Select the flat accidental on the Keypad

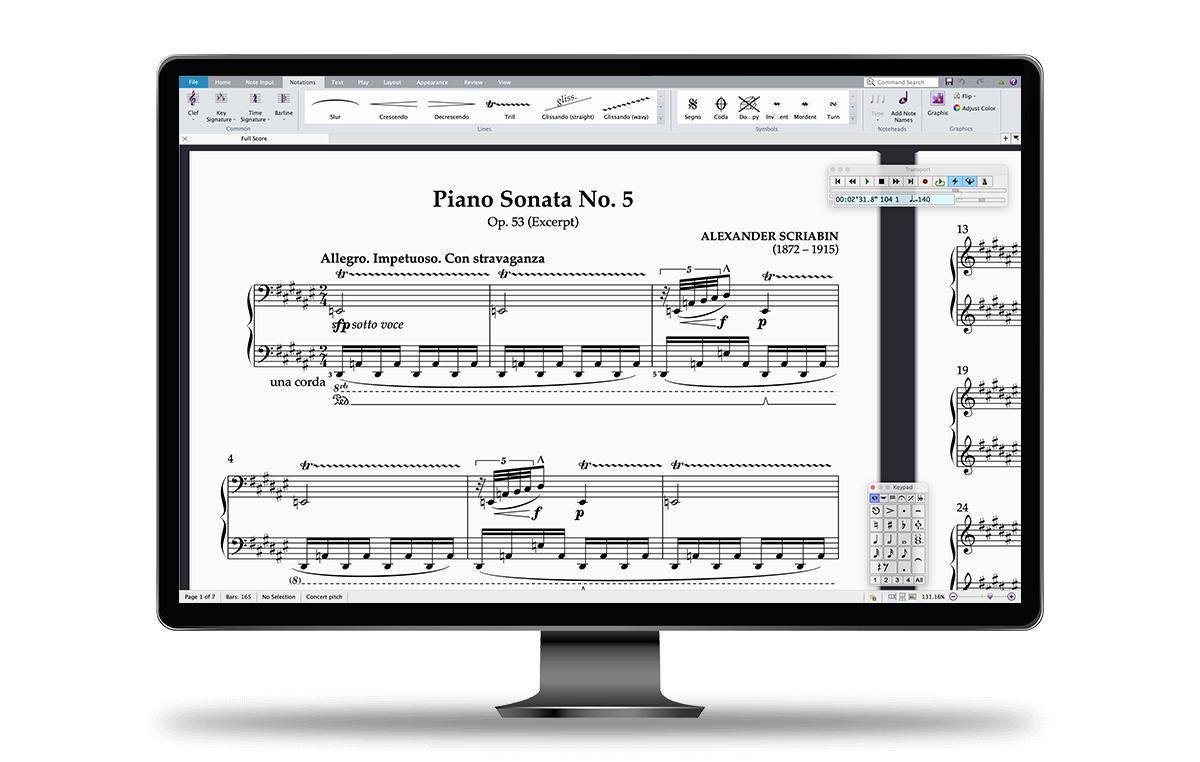click(x=904, y=524)
